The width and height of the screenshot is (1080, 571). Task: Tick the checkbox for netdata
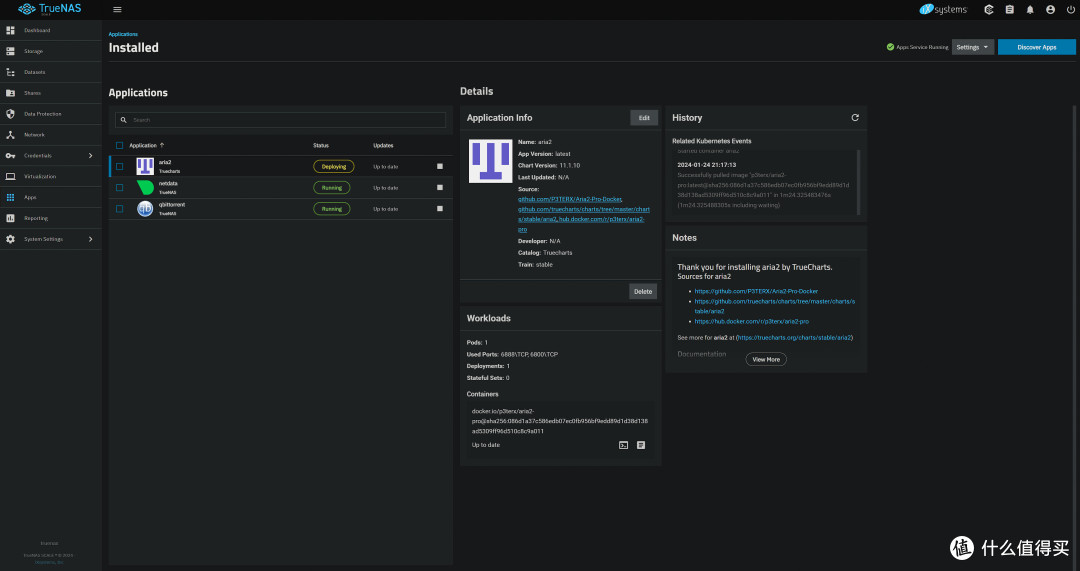point(120,187)
